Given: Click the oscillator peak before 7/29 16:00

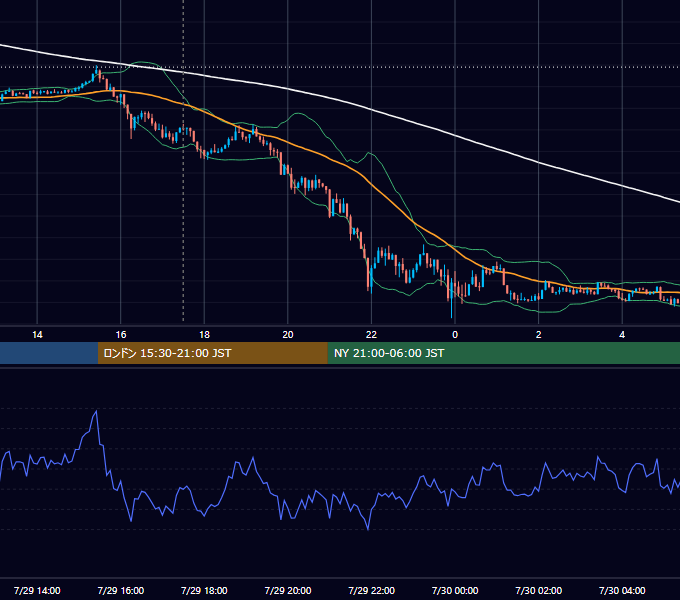Looking at the screenshot, I should tap(96, 411).
